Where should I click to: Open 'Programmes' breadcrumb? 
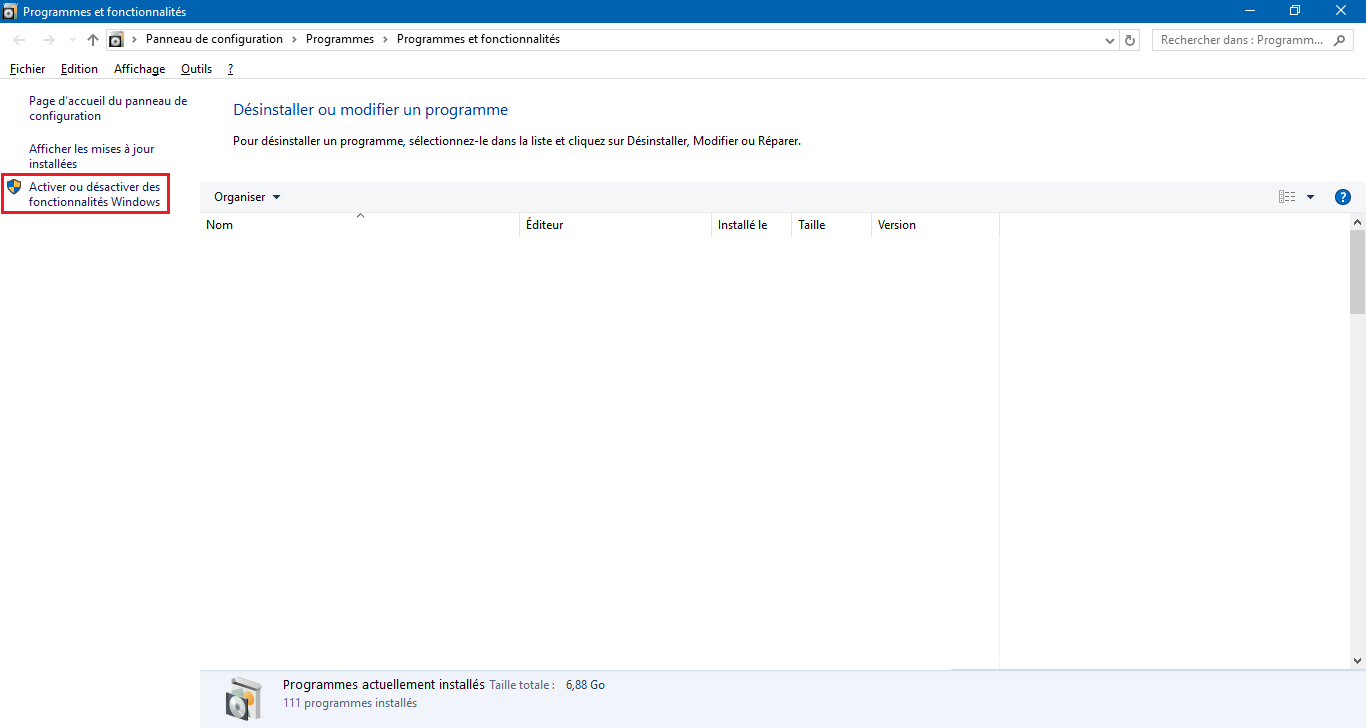(x=340, y=39)
